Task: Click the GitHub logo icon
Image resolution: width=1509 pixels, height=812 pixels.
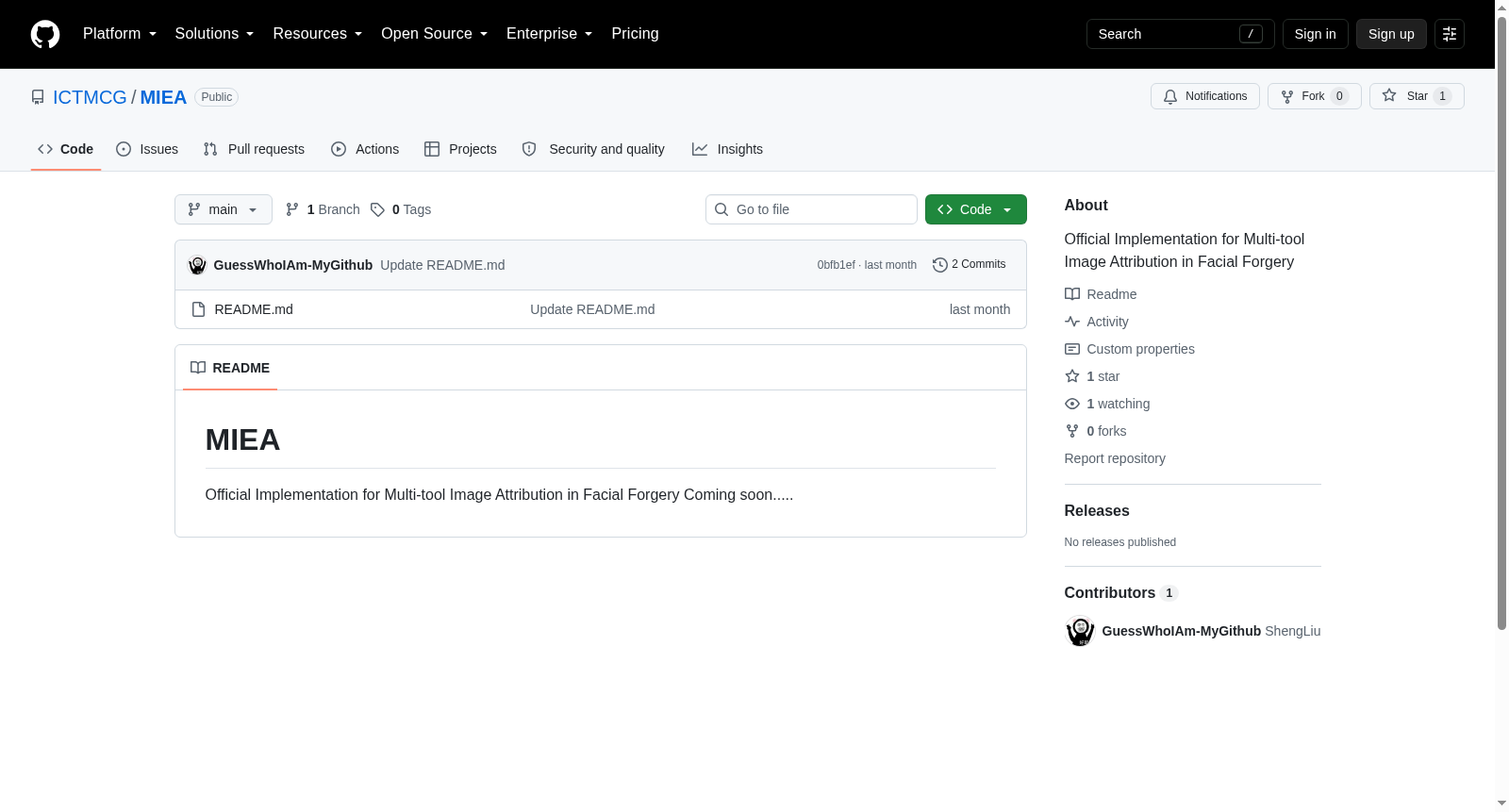Action: [x=45, y=34]
